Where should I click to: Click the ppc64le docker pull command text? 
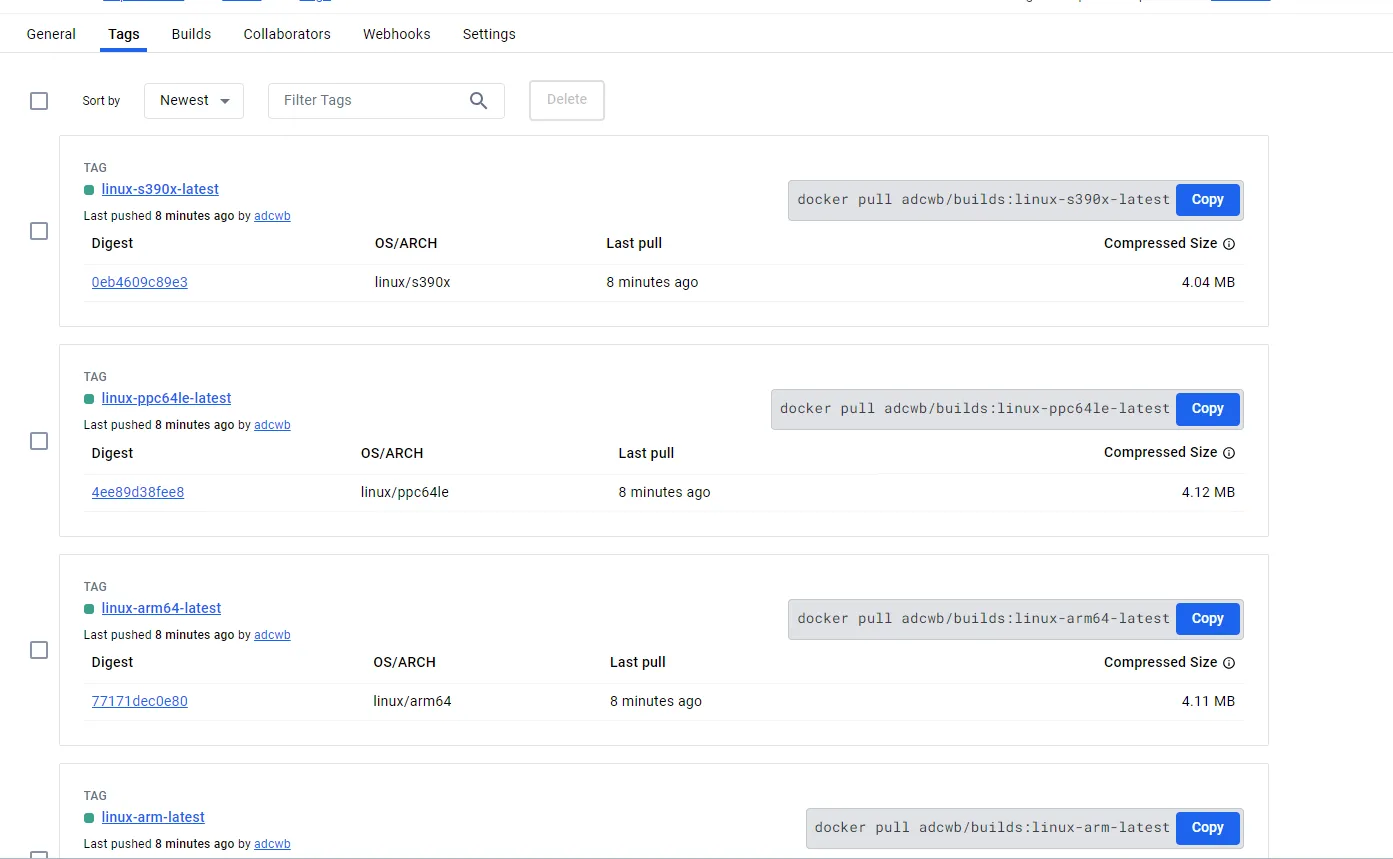[x=975, y=409]
